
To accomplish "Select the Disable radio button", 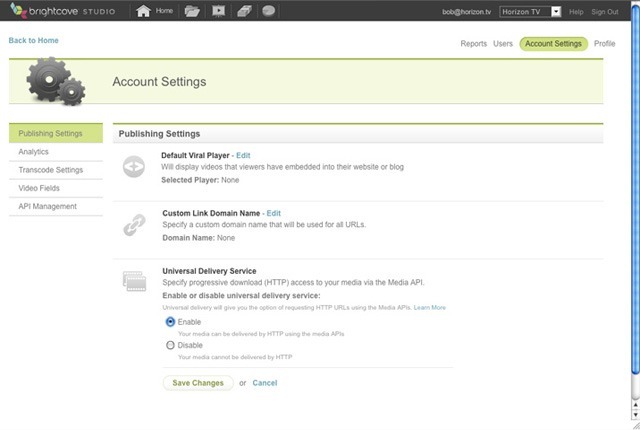I will point(170,345).
